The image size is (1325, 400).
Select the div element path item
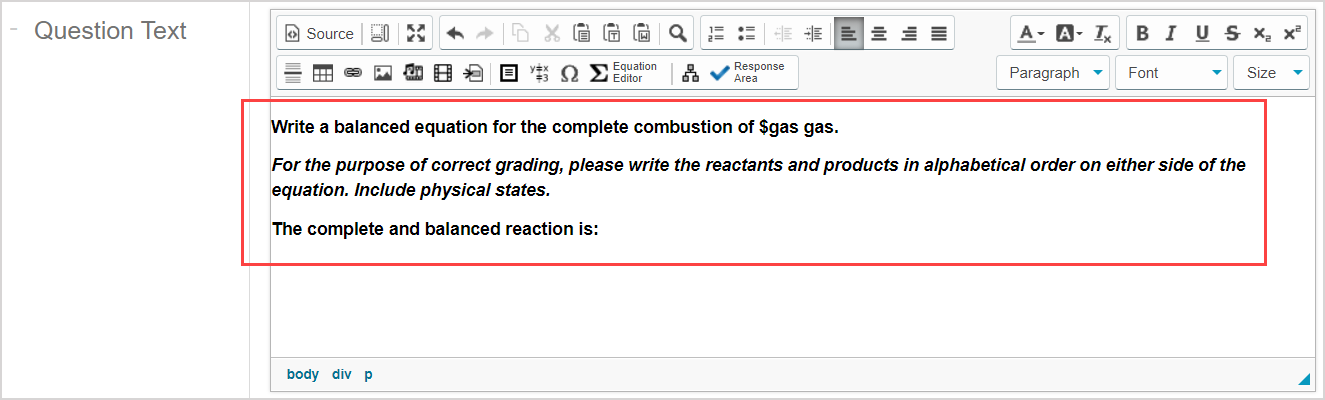(342, 374)
